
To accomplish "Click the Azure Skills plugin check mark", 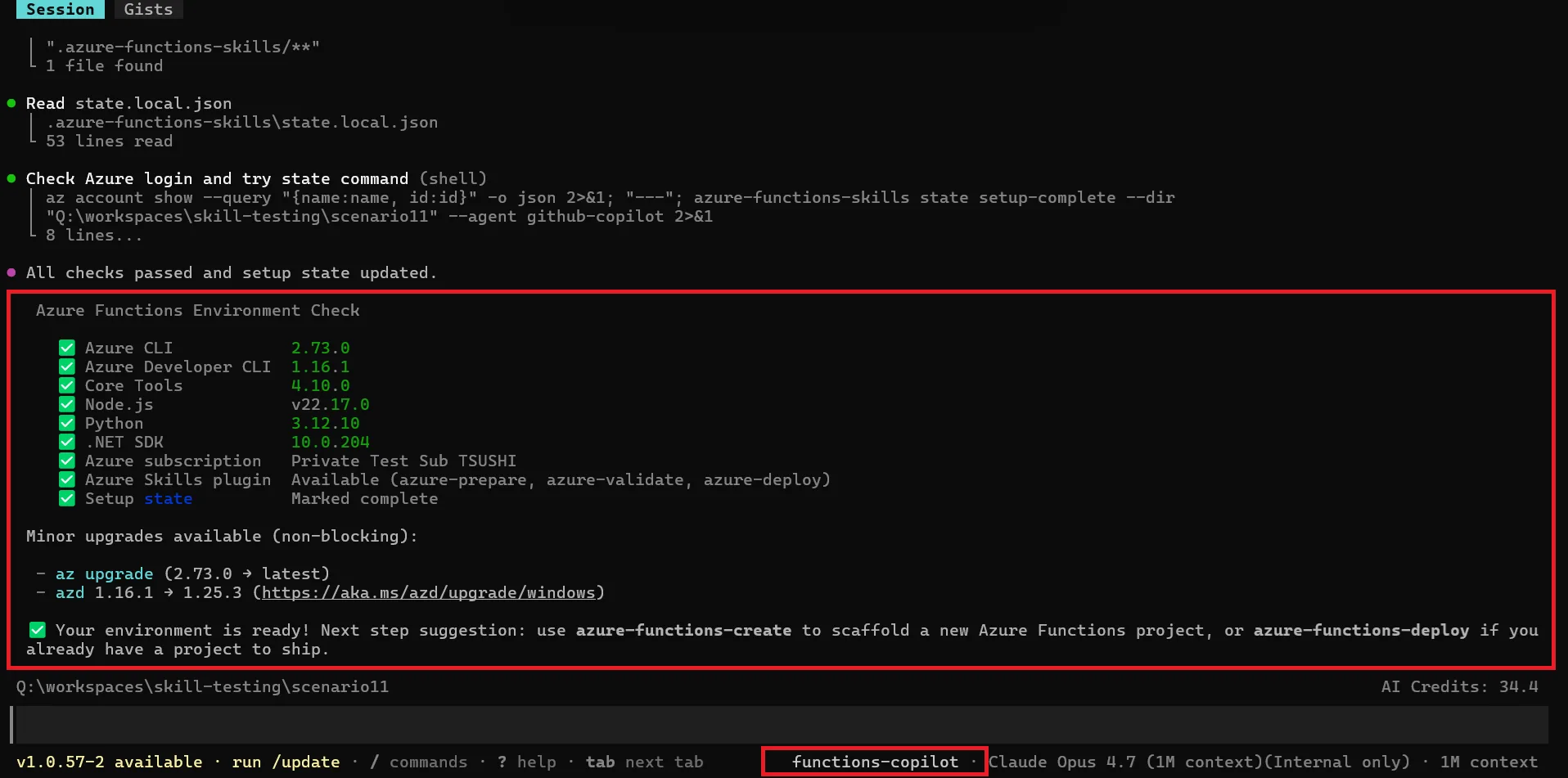I will pyautogui.click(x=67, y=479).
